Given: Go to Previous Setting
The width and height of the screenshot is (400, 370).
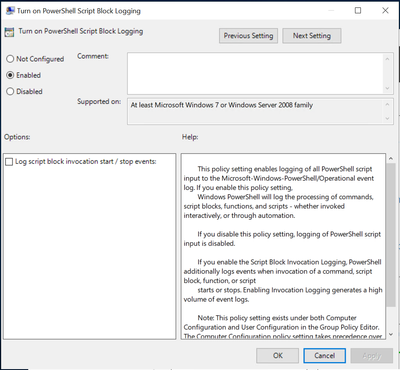Looking at the screenshot, I should point(248,36).
